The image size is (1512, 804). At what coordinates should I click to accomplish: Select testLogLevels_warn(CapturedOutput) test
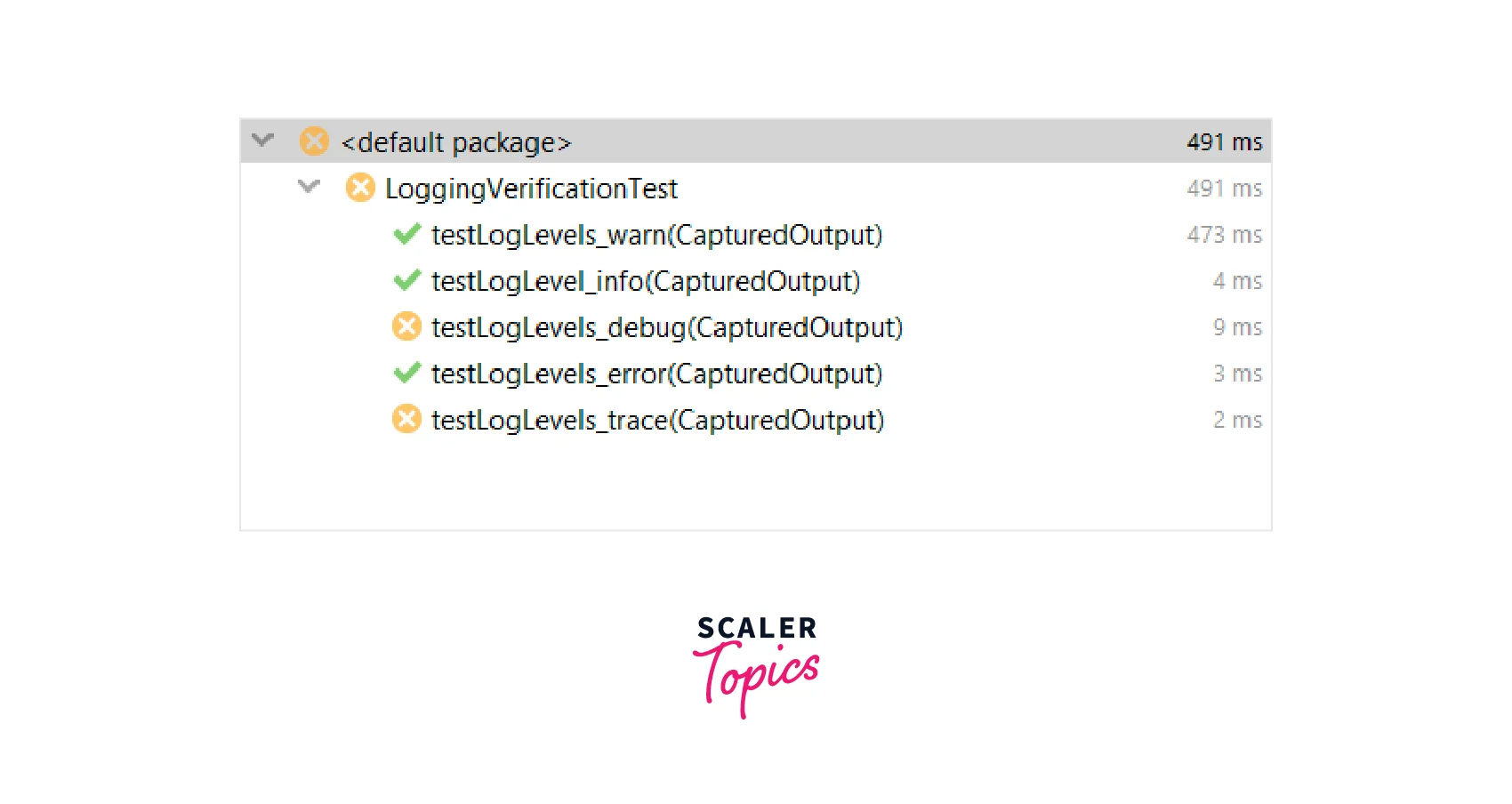pyautogui.click(x=656, y=235)
